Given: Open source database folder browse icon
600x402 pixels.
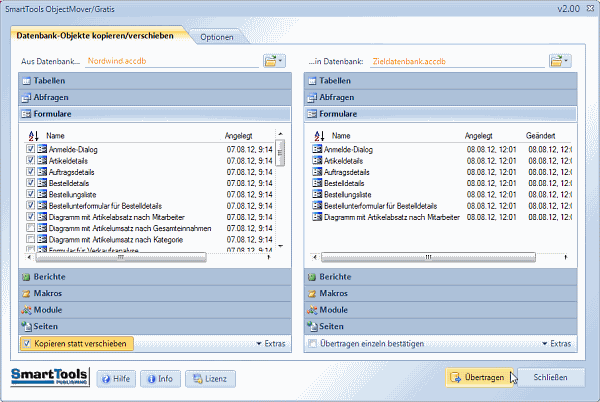Looking at the screenshot, I should pos(274,61).
